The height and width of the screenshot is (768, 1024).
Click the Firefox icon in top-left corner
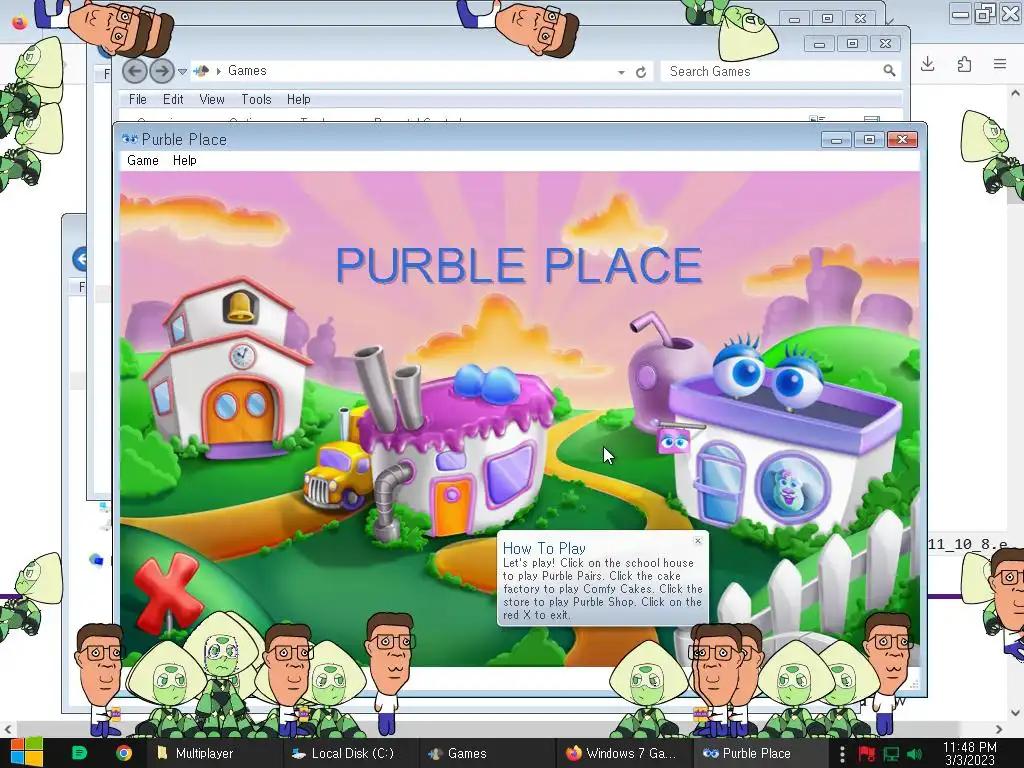coord(20,22)
